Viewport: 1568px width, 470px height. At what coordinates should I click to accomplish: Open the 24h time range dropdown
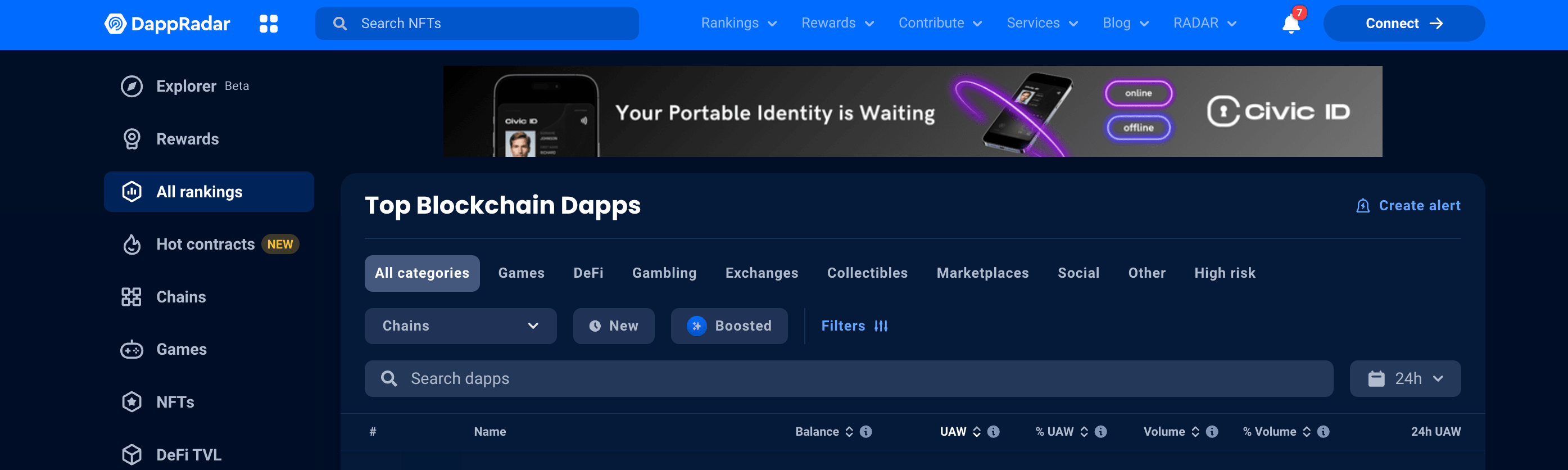[x=1404, y=379]
